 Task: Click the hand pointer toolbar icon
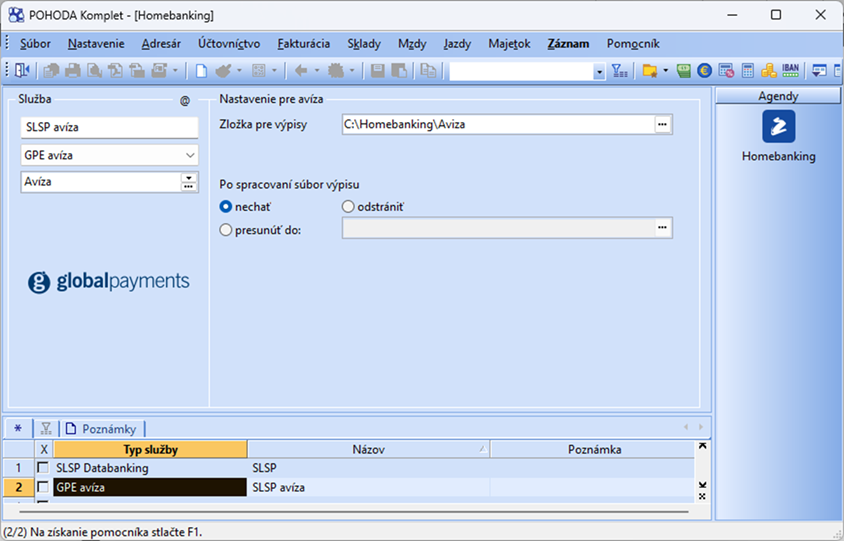(223, 71)
